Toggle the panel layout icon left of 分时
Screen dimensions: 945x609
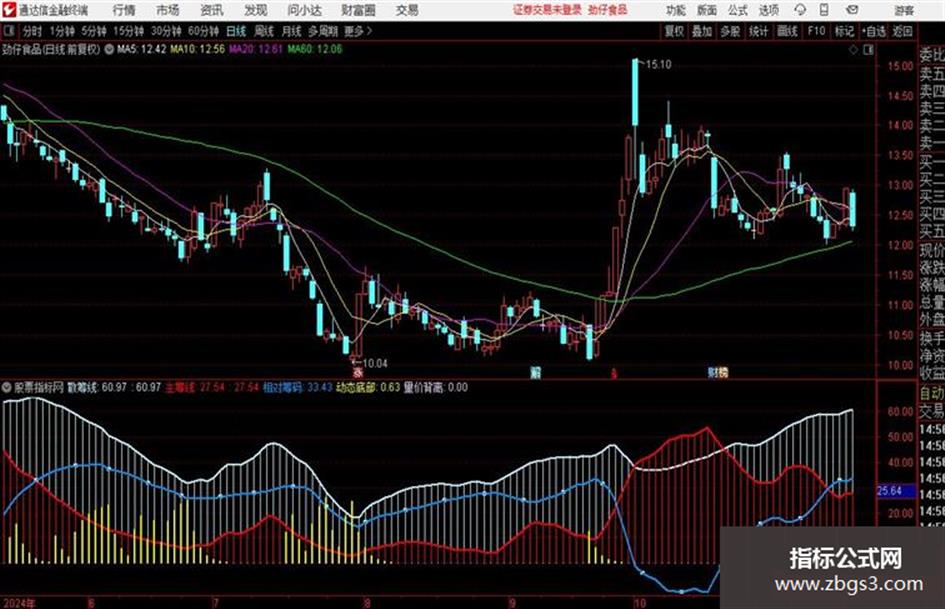(x=8, y=31)
